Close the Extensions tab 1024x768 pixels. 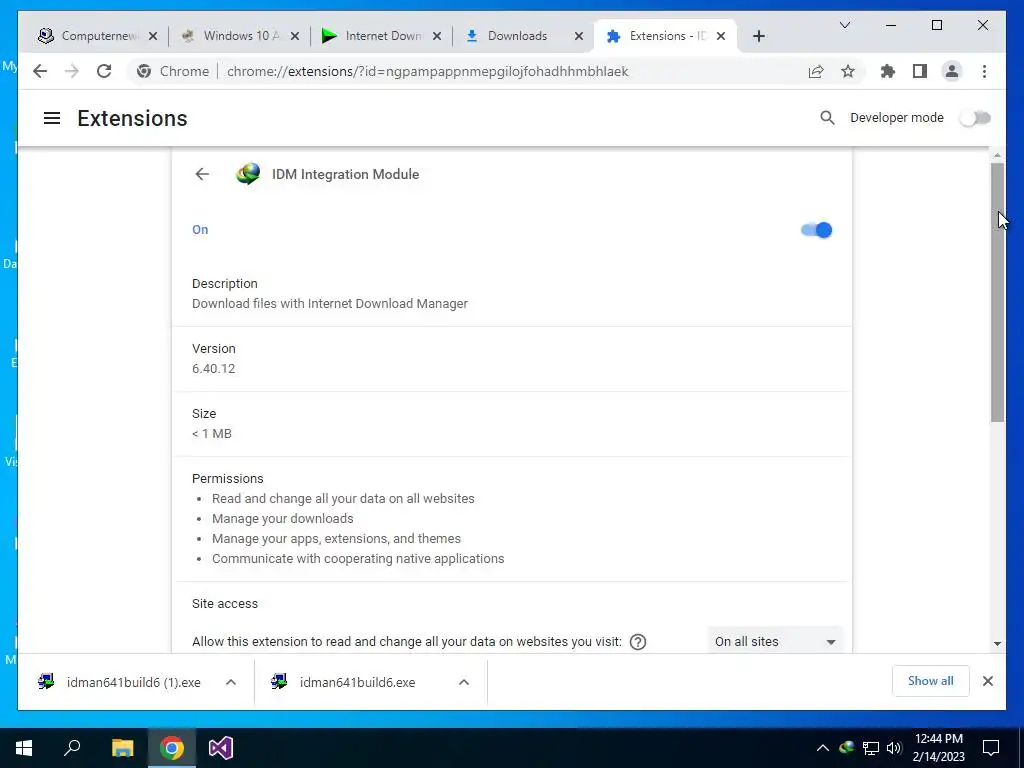721,36
